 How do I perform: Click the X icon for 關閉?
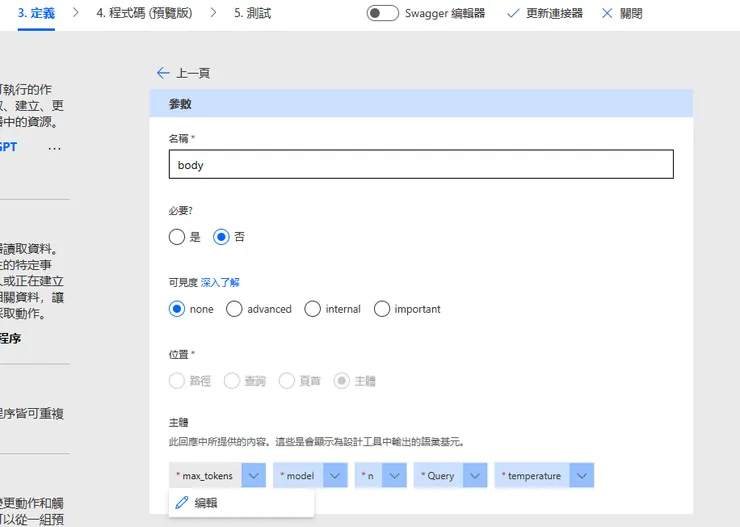607,13
